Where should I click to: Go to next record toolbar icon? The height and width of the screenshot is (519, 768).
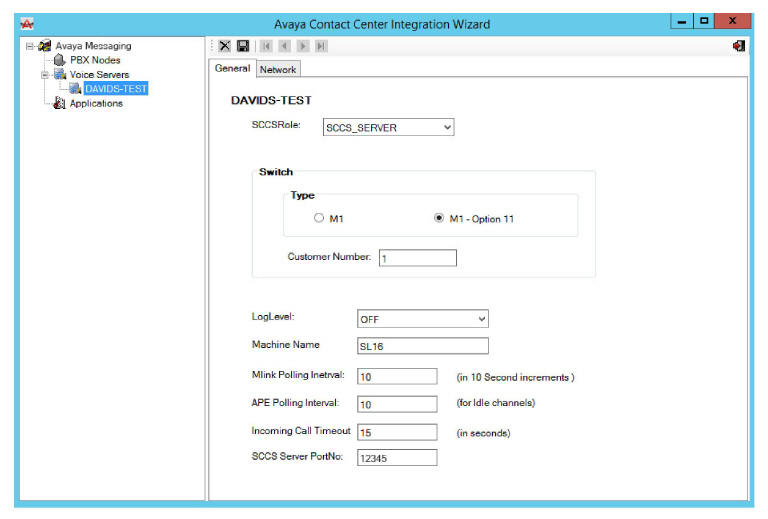coord(303,46)
